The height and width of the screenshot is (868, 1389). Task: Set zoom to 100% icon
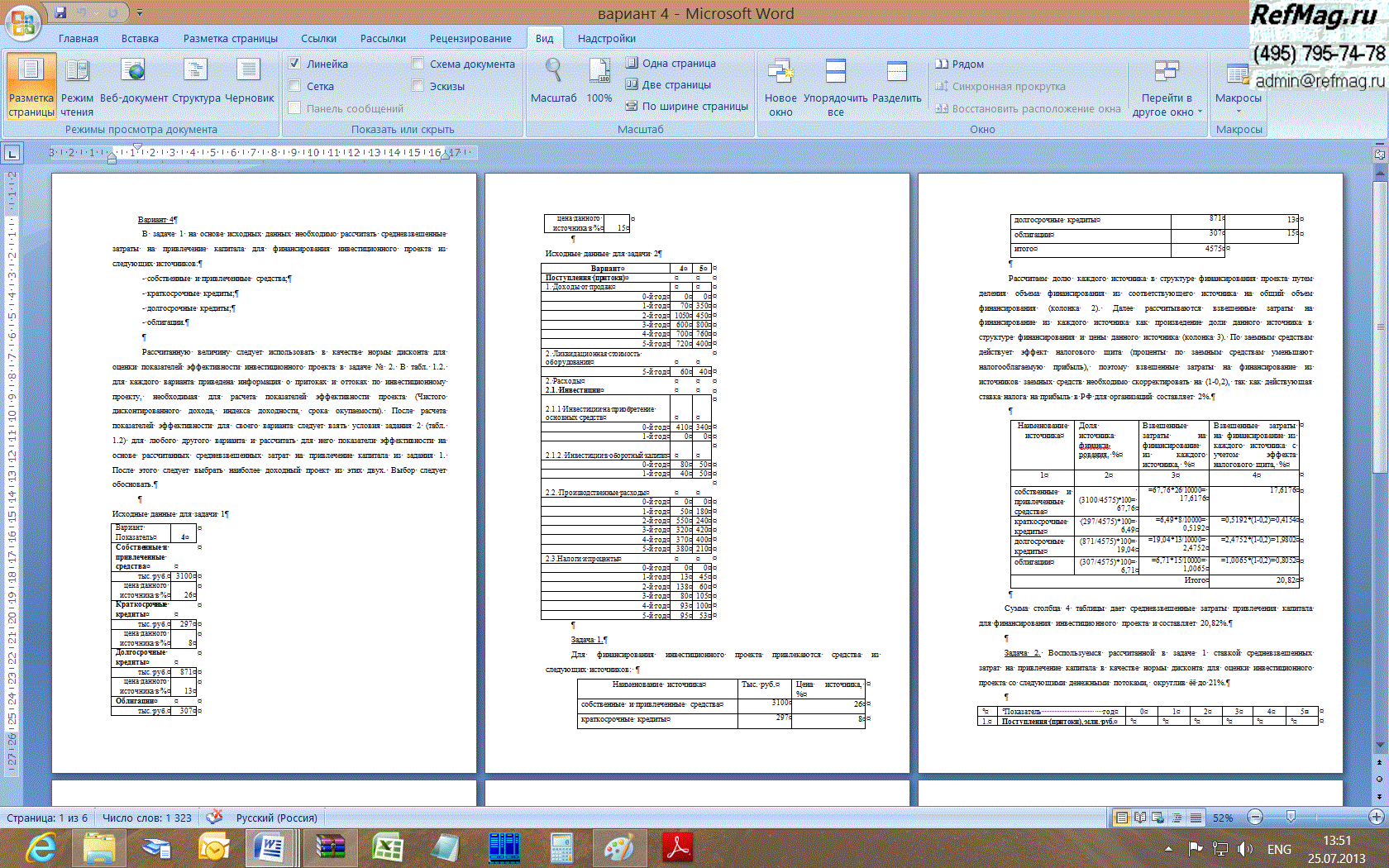[x=599, y=81]
